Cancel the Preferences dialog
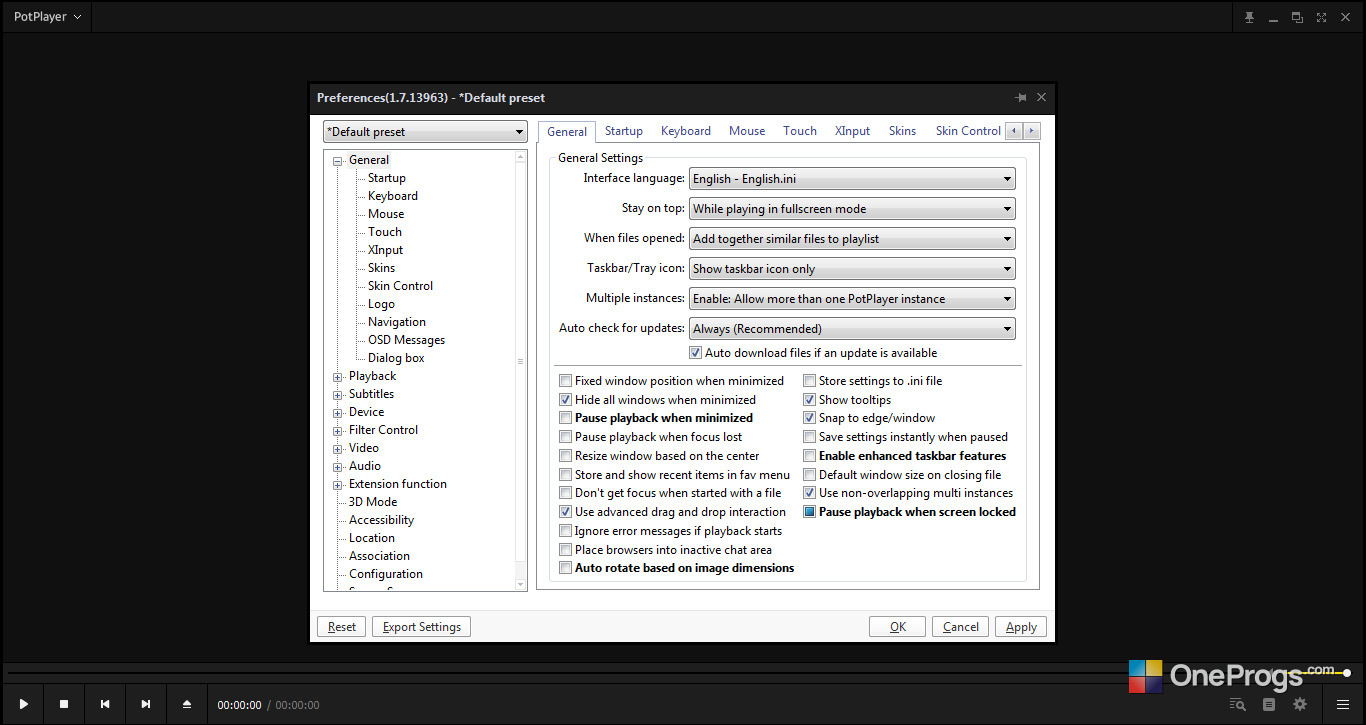1366x725 pixels. point(961,627)
